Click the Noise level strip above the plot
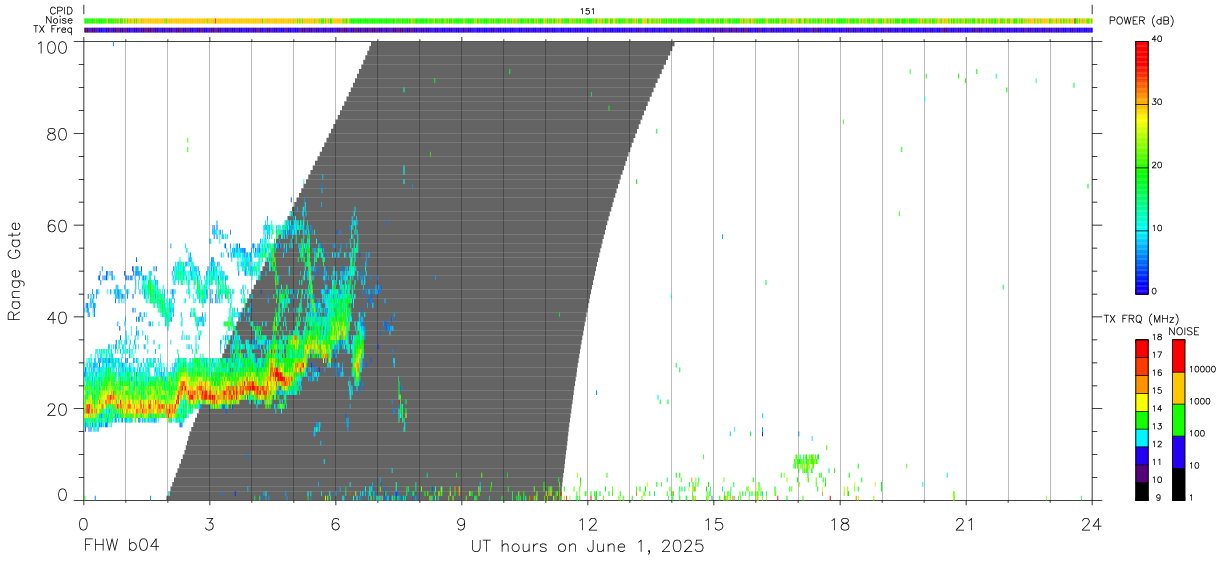The image size is (1228, 567). 587,20
